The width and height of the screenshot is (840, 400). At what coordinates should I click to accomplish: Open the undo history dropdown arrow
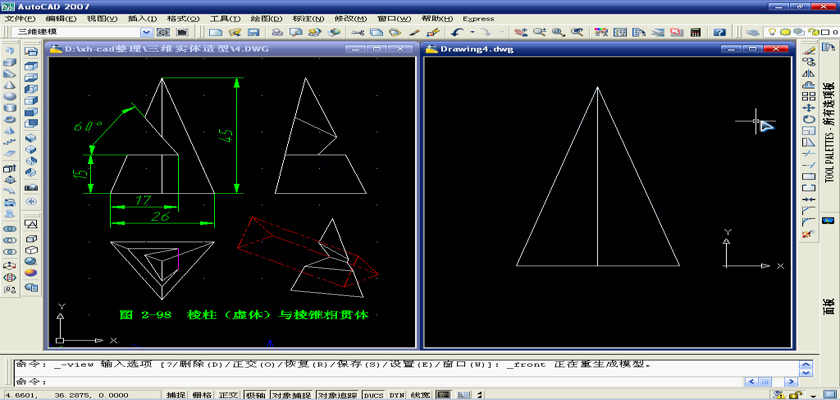(472, 32)
